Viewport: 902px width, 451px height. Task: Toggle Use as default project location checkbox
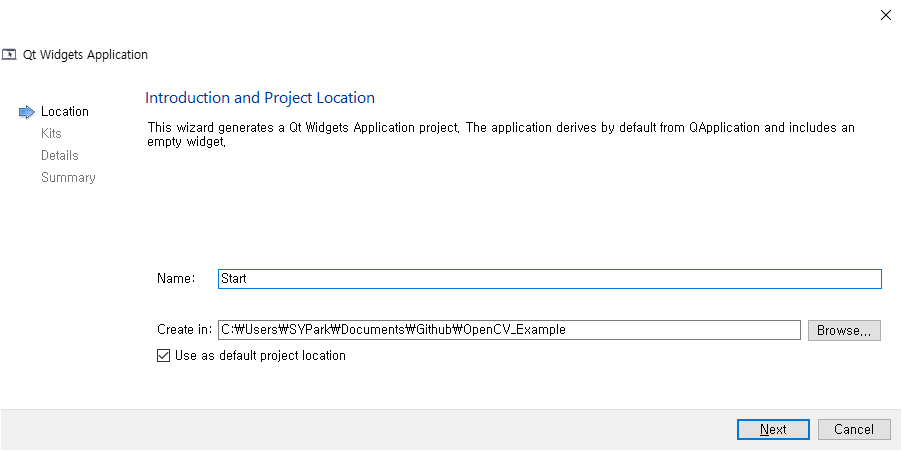(x=163, y=356)
